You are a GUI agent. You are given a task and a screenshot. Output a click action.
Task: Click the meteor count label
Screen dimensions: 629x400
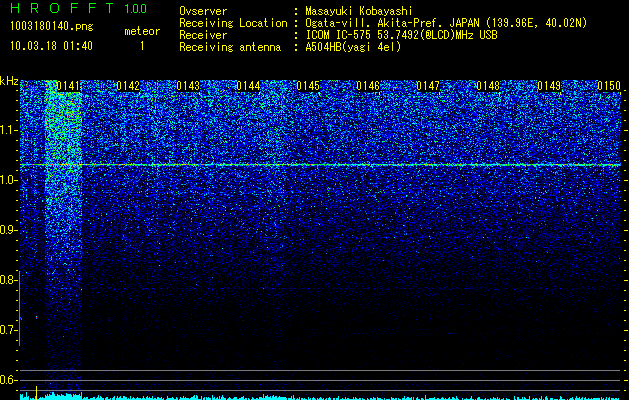pyautogui.click(x=142, y=31)
